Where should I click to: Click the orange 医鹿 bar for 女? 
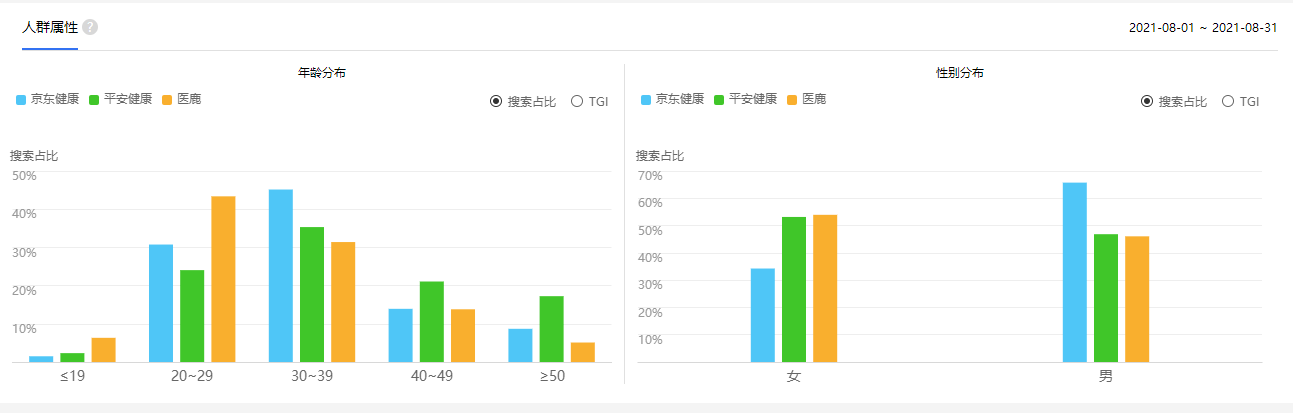pos(825,288)
